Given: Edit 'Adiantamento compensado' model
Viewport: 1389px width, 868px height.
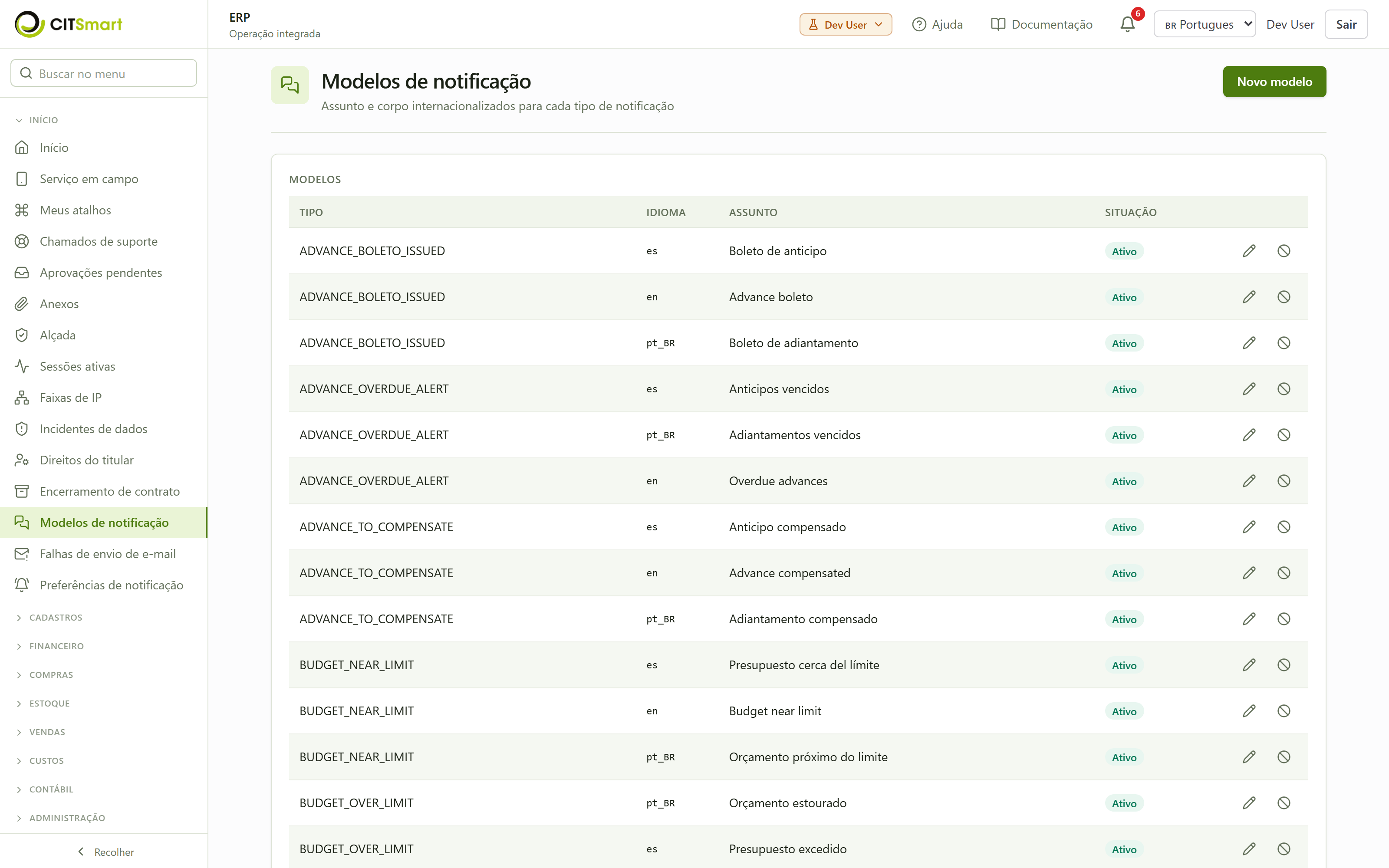Looking at the screenshot, I should pos(1249,618).
